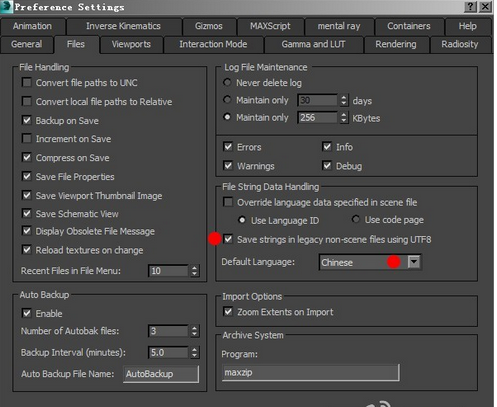Switch to the Containers tab
497x407 pixels.
(409, 26)
